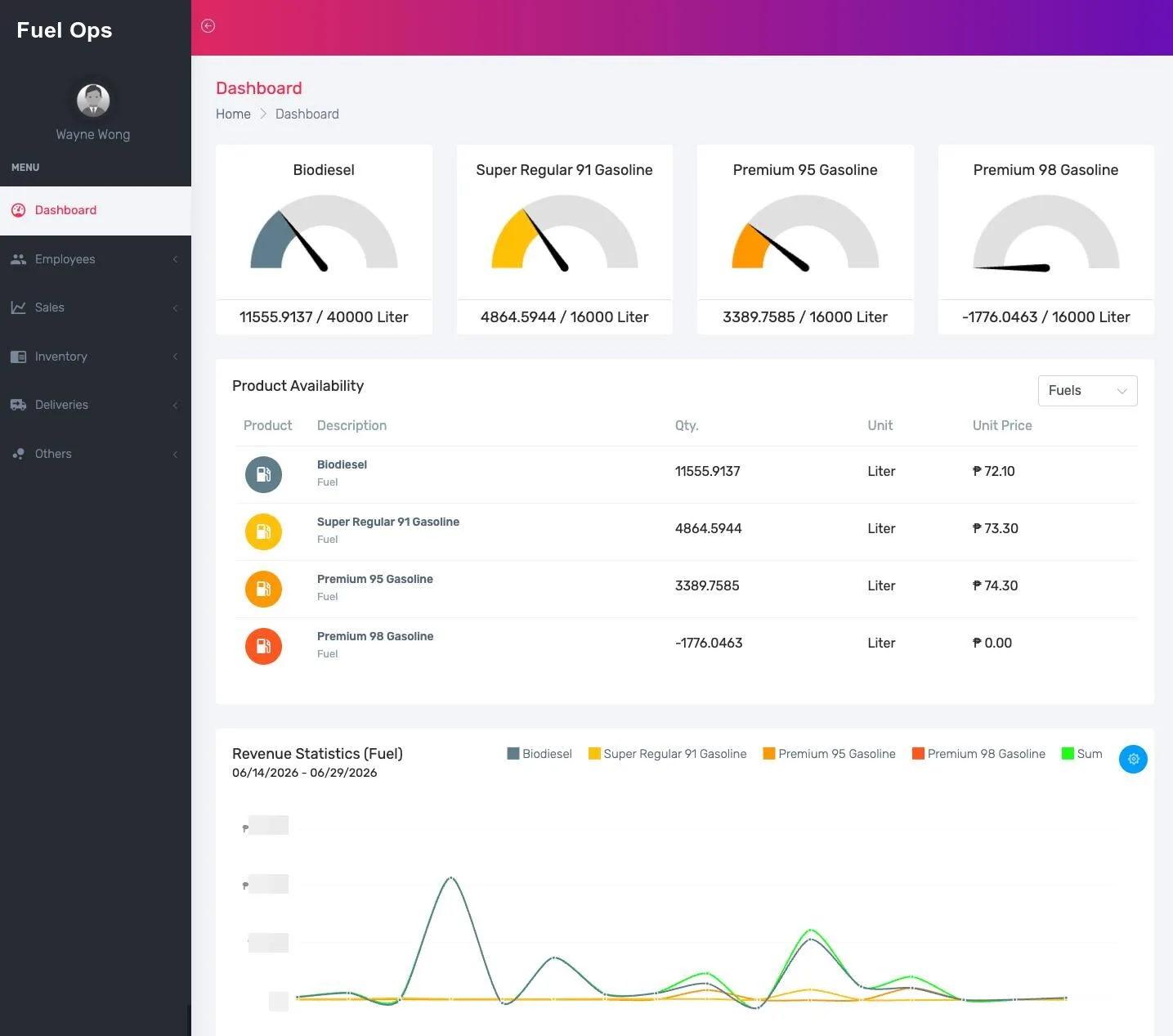Open Deliveries menu item

pyautogui.click(x=96, y=405)
